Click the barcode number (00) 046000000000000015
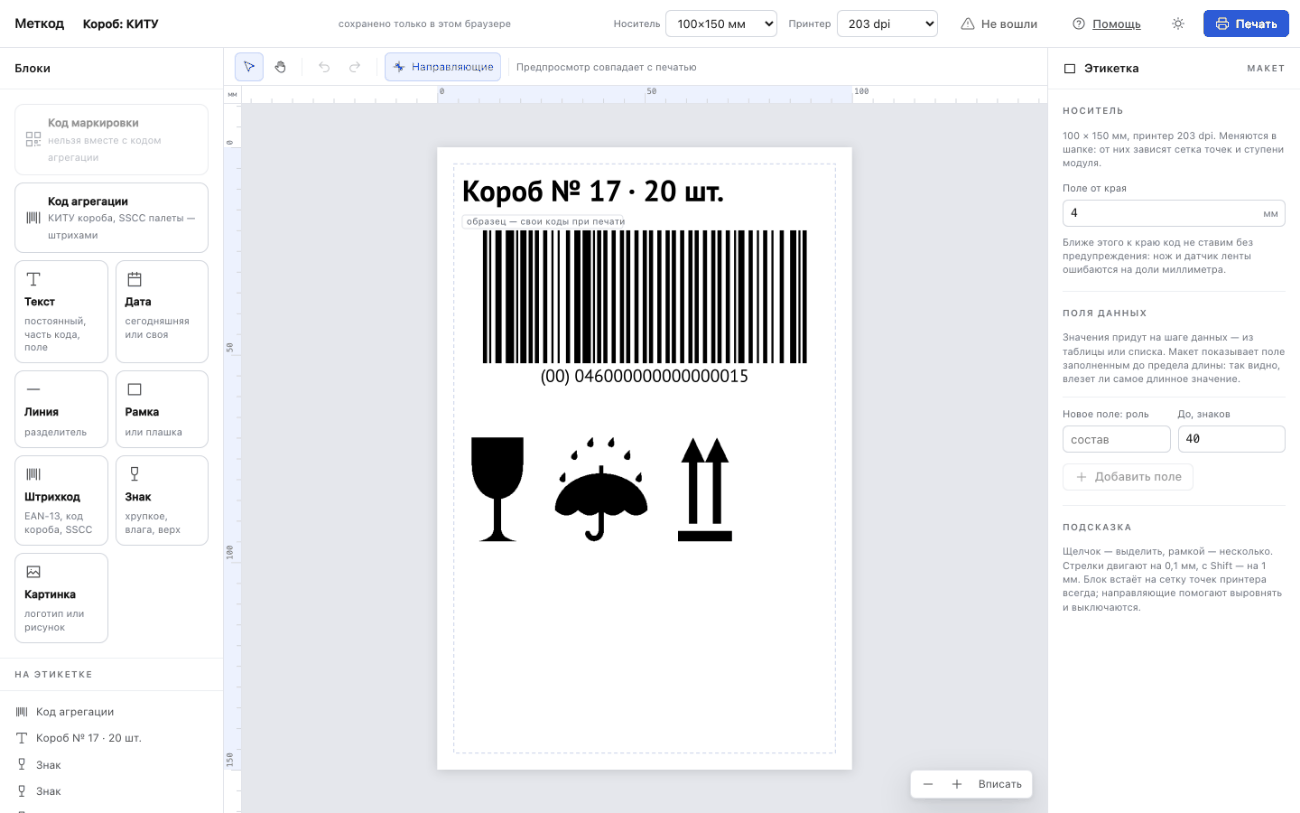This screenshot has height=813, width=1300. tap(645, 376)
